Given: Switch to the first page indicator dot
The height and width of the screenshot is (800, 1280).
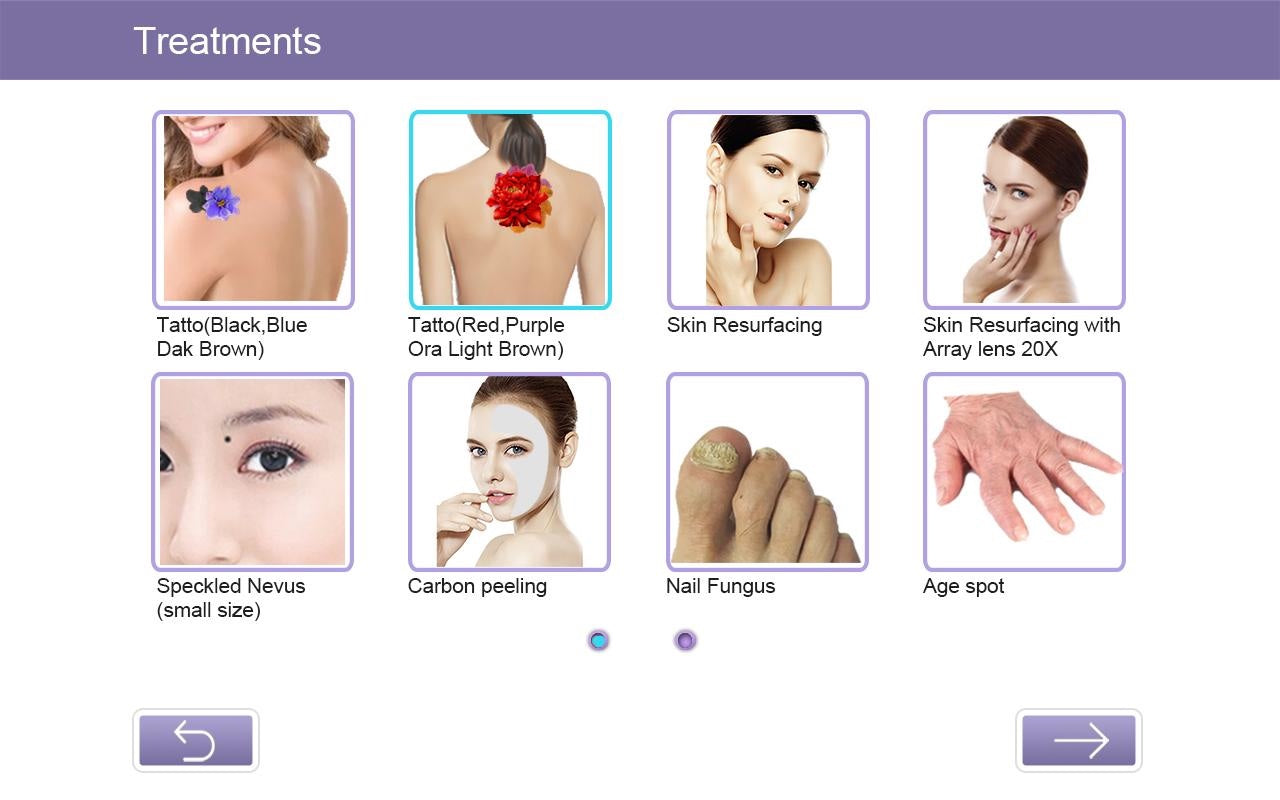Looking at the screenshot, I should [599, 641].
